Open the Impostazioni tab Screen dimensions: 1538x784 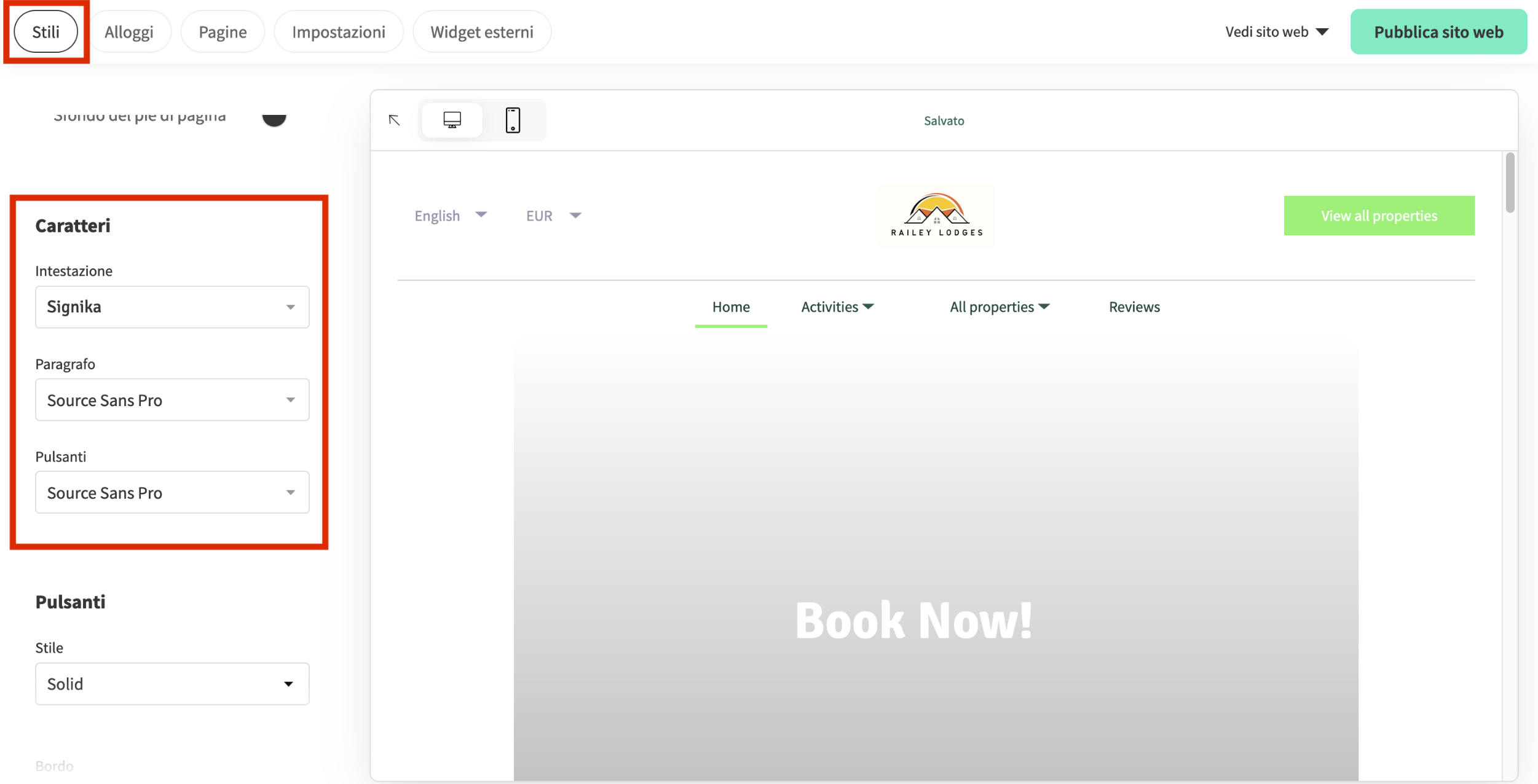tap(339, 31)
